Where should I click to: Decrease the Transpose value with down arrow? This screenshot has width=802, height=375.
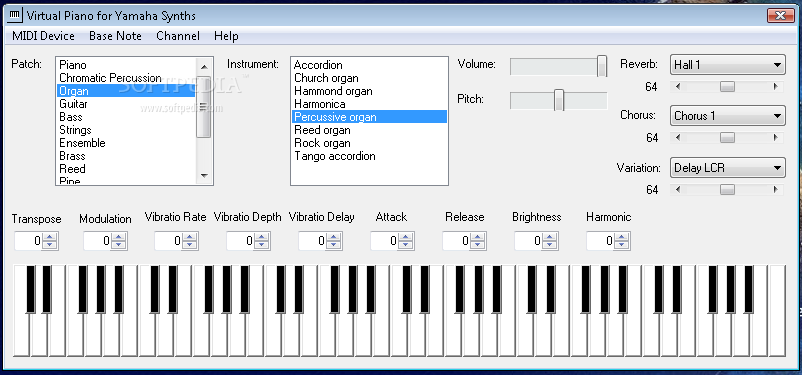[x=50, y=245]
